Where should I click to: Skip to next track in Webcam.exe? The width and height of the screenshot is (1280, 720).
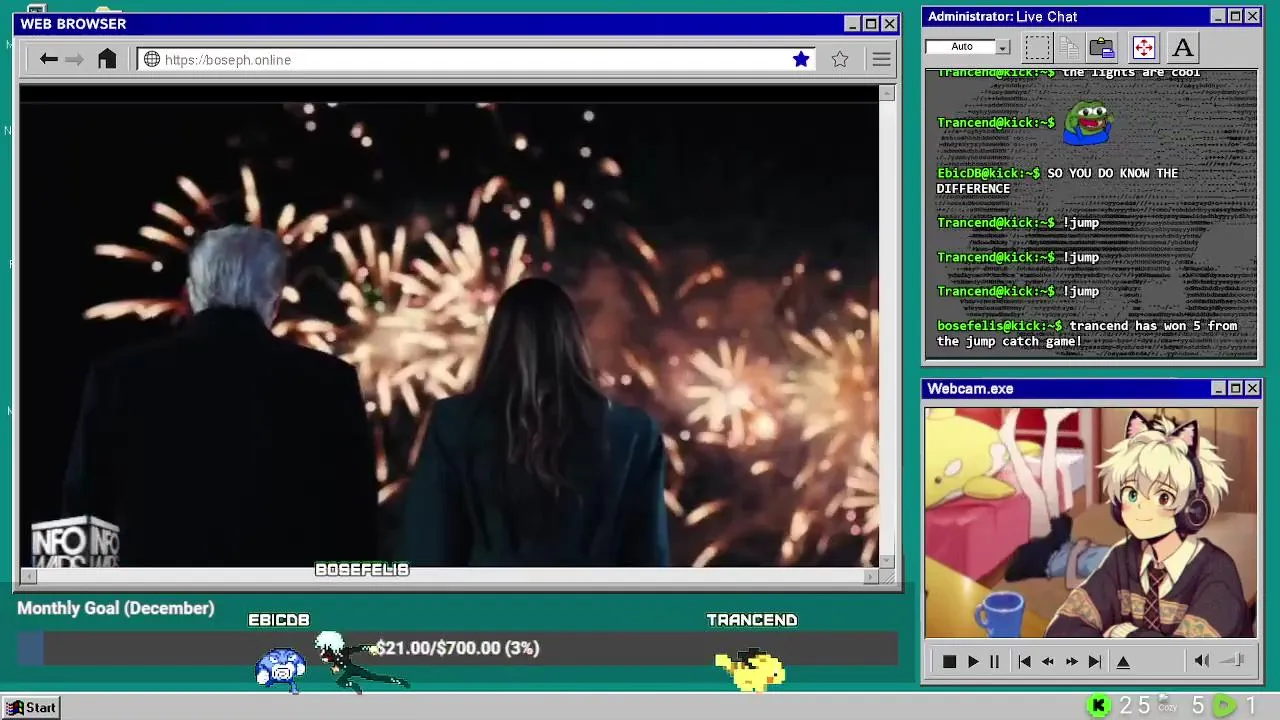point(1095,661)
